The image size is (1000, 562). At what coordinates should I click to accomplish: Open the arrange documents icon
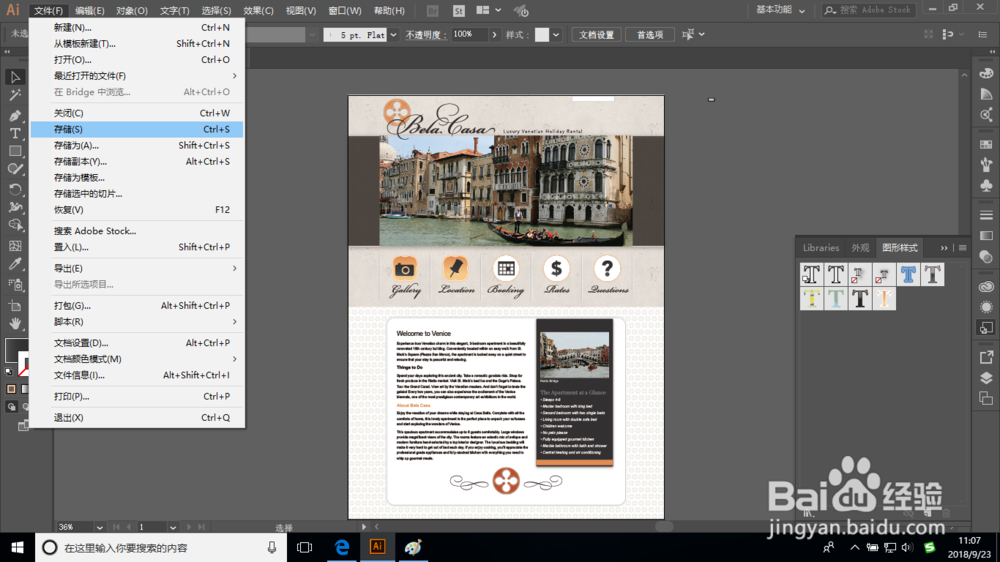488,10
